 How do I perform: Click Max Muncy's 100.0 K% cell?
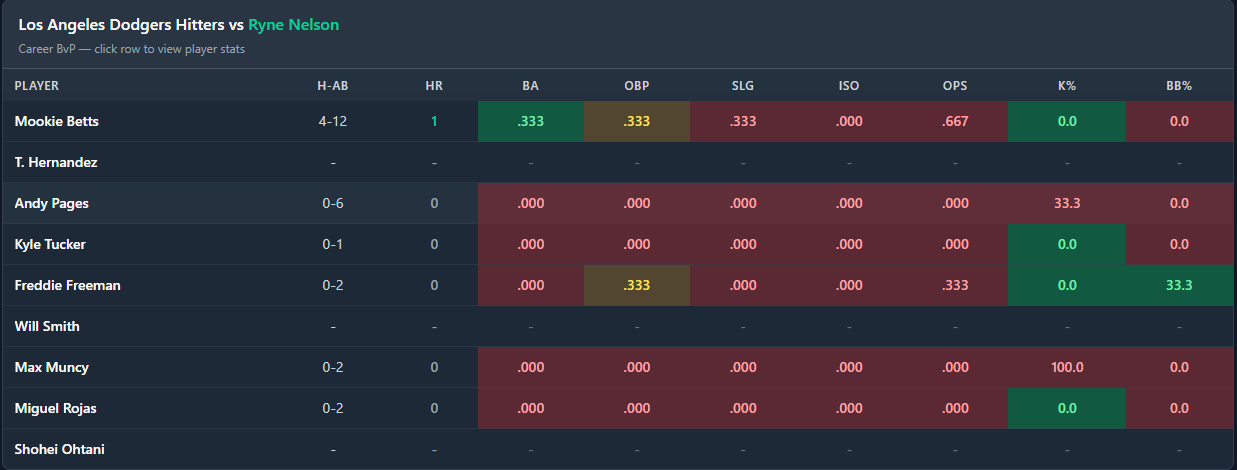click(1067, 367)
